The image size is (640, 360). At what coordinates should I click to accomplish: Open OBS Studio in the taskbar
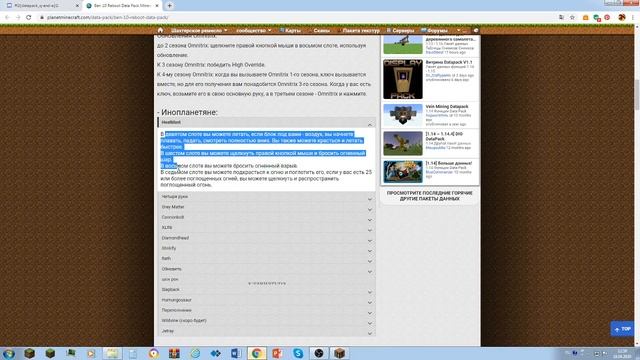(x=319, y=353)
